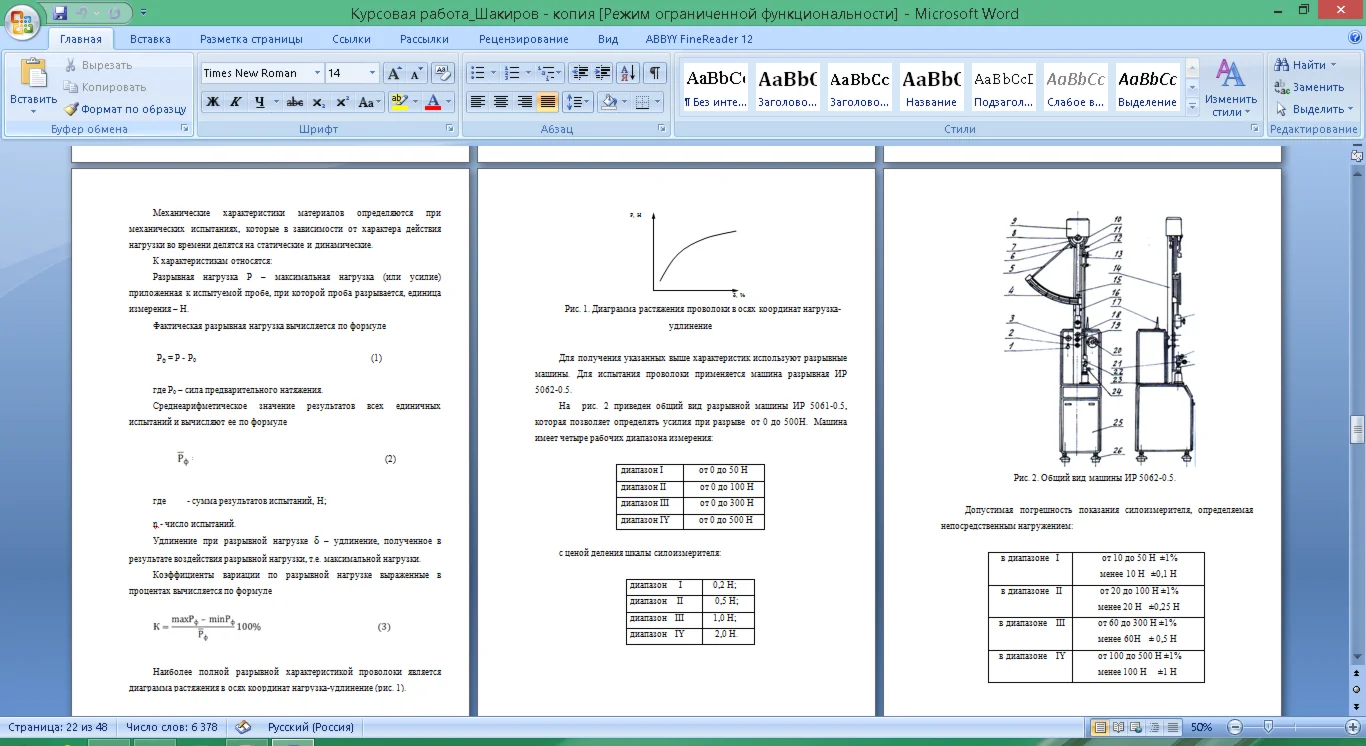Toggle justified text alignment
This screenshot has height=746, width=1366.
coord(547,102)
